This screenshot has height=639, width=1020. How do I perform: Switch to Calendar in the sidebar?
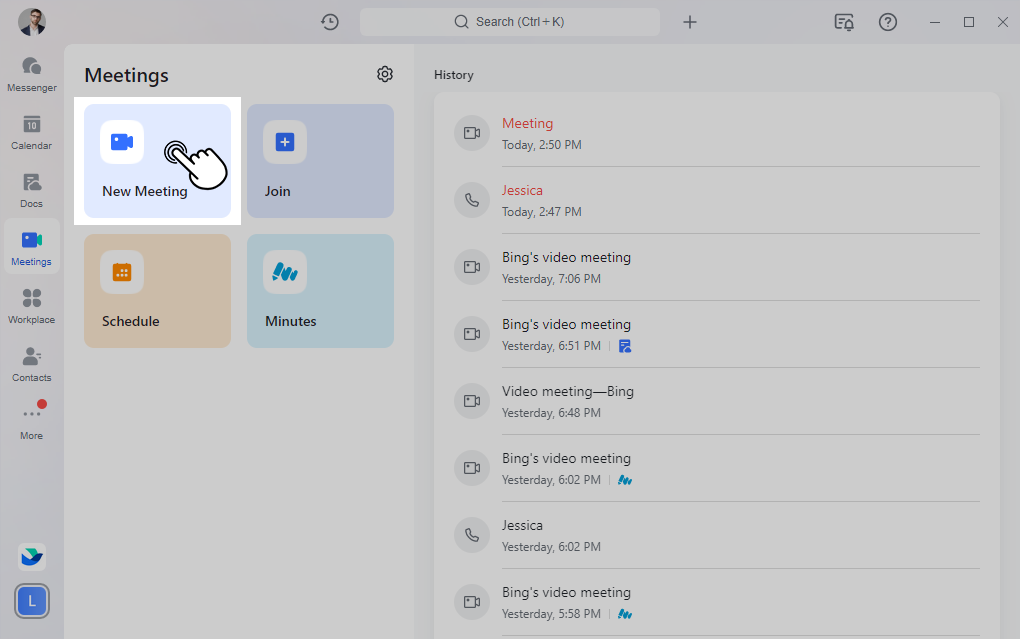(x=32, y=132)
